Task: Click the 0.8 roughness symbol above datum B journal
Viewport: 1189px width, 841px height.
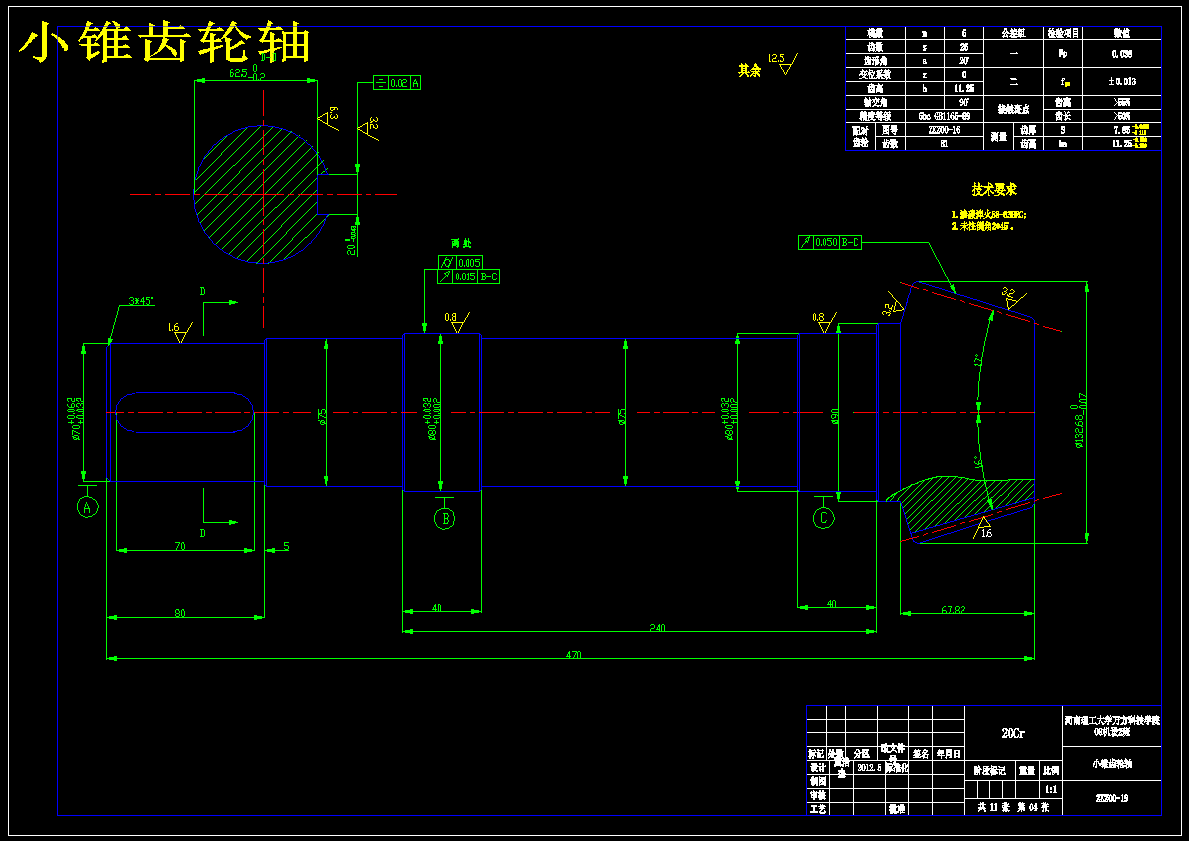Action: (x=456, y=322)
